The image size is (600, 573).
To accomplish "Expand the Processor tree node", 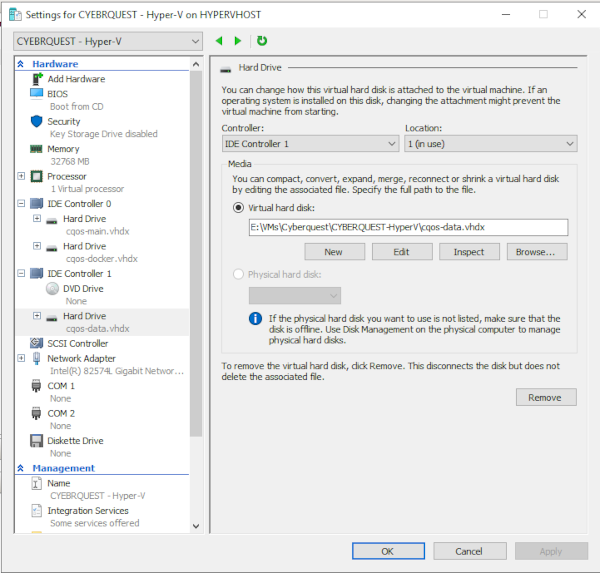I will pos(22,176).
